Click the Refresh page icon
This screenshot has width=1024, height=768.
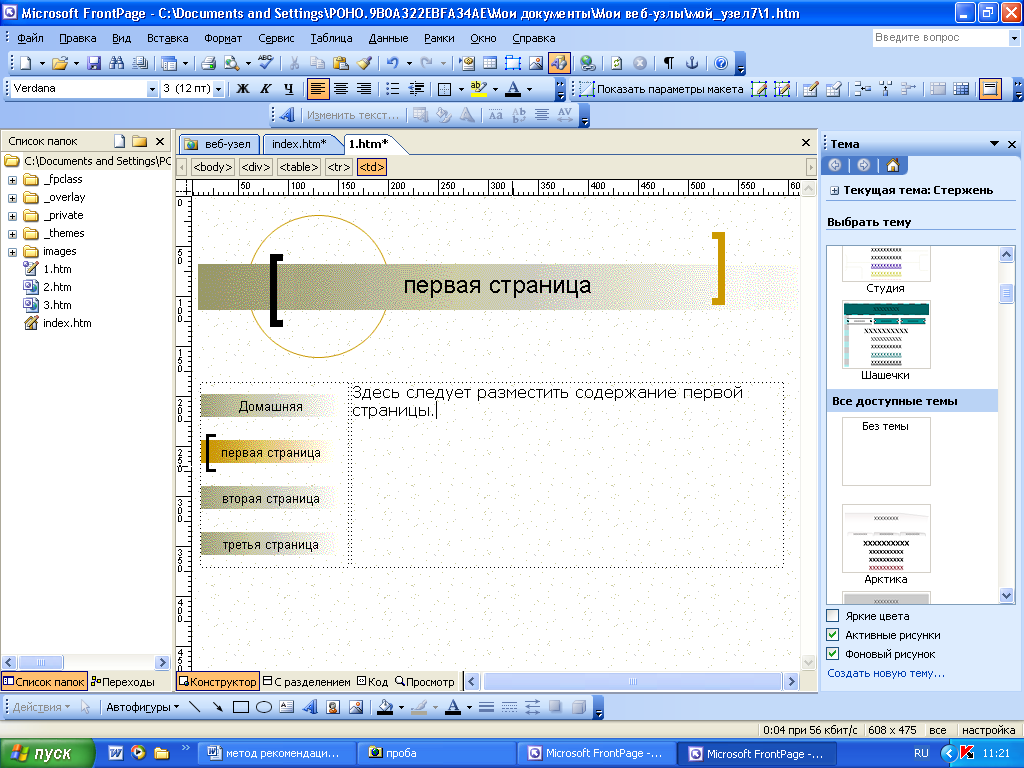(x=616, y=63)
